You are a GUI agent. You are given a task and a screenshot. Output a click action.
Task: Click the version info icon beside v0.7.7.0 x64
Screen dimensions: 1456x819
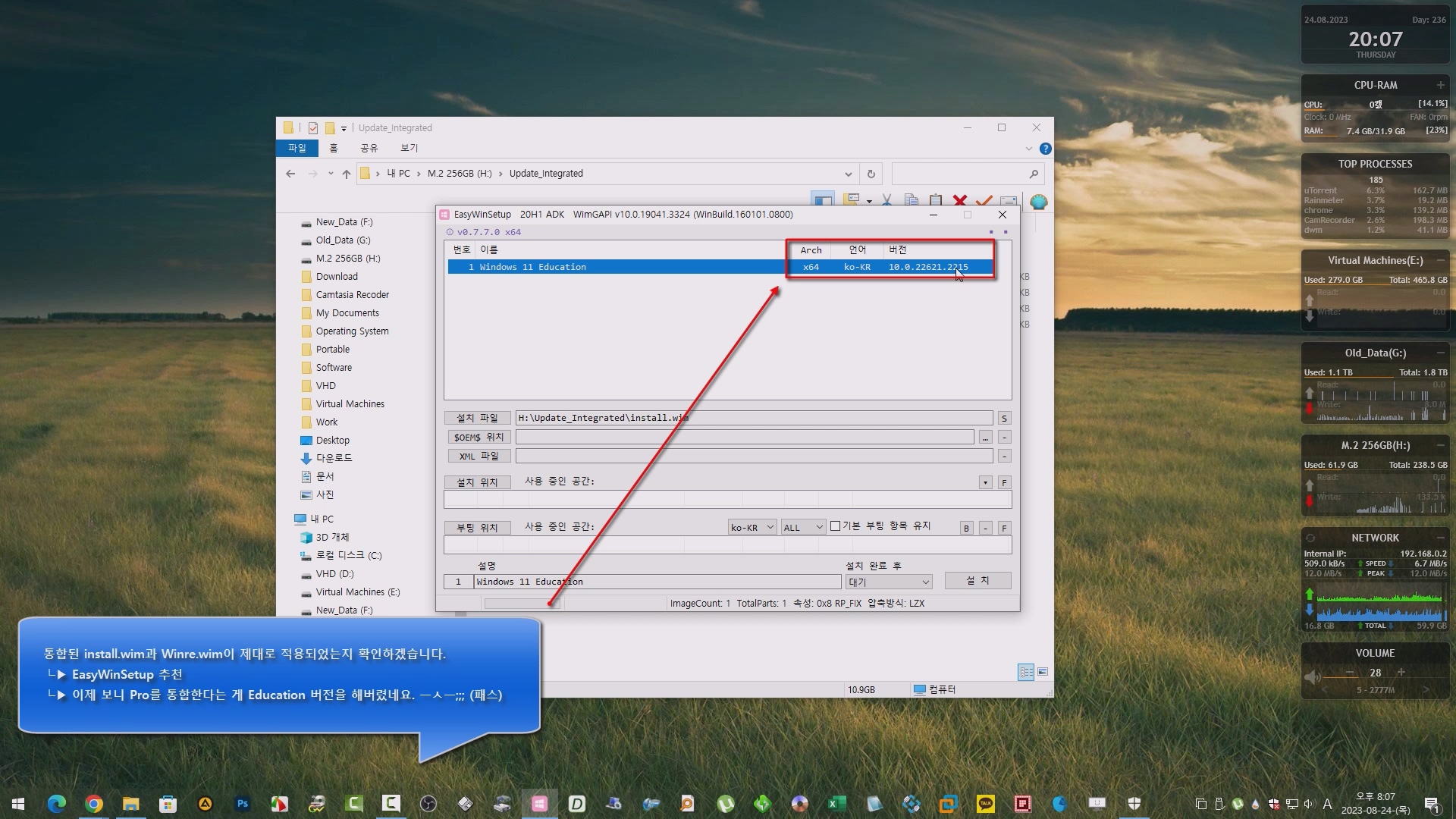(450, 232)
